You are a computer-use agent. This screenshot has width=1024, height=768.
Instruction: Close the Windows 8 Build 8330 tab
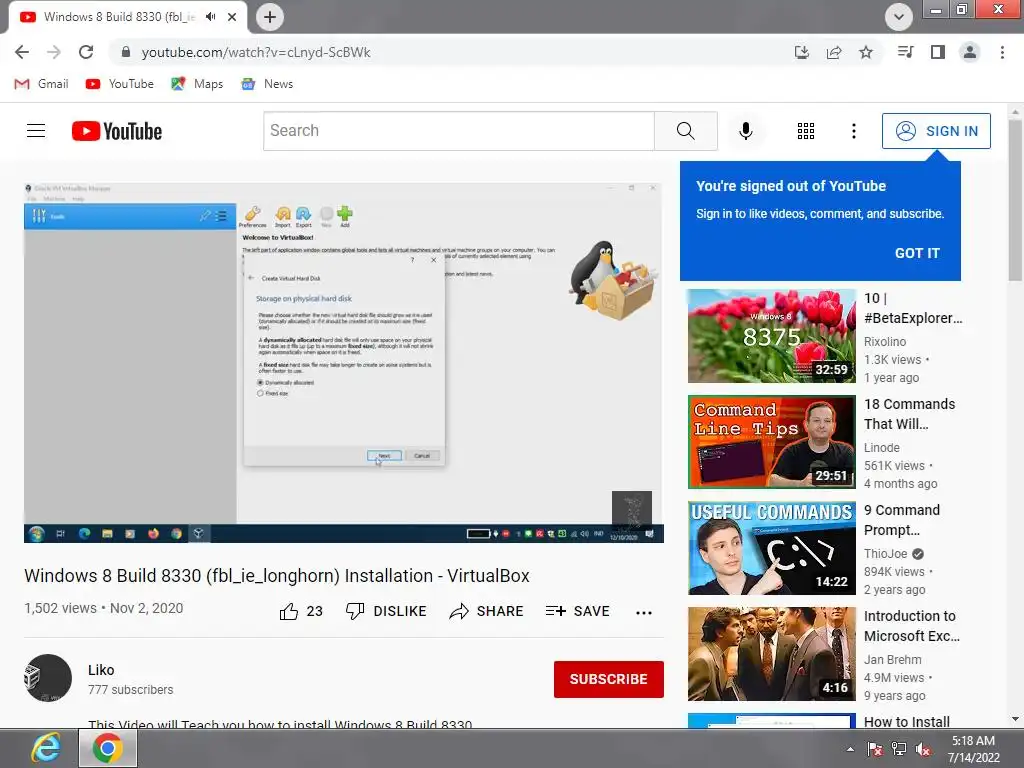pos(232,17)
